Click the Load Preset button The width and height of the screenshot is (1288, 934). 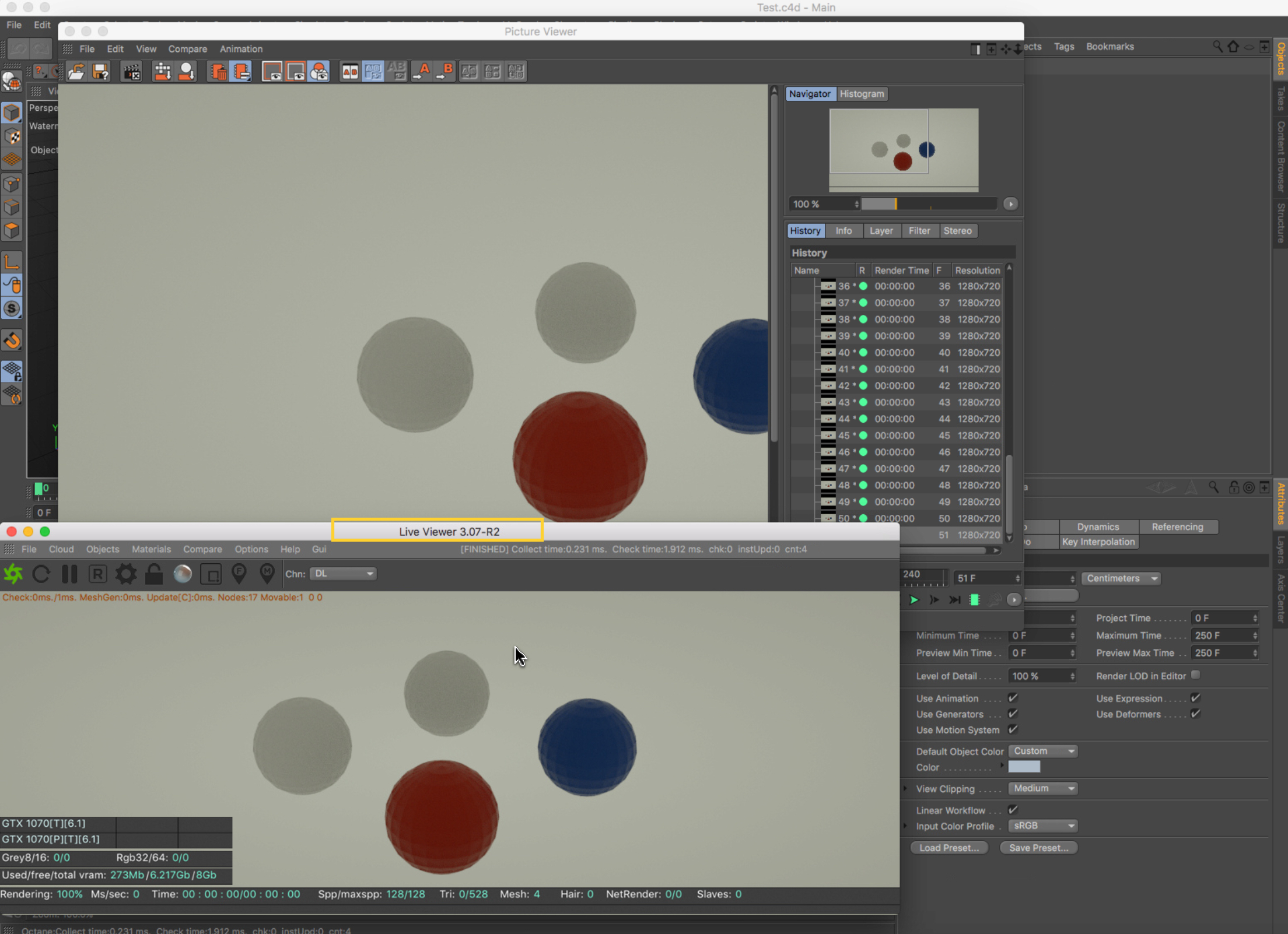coord(949,848)
